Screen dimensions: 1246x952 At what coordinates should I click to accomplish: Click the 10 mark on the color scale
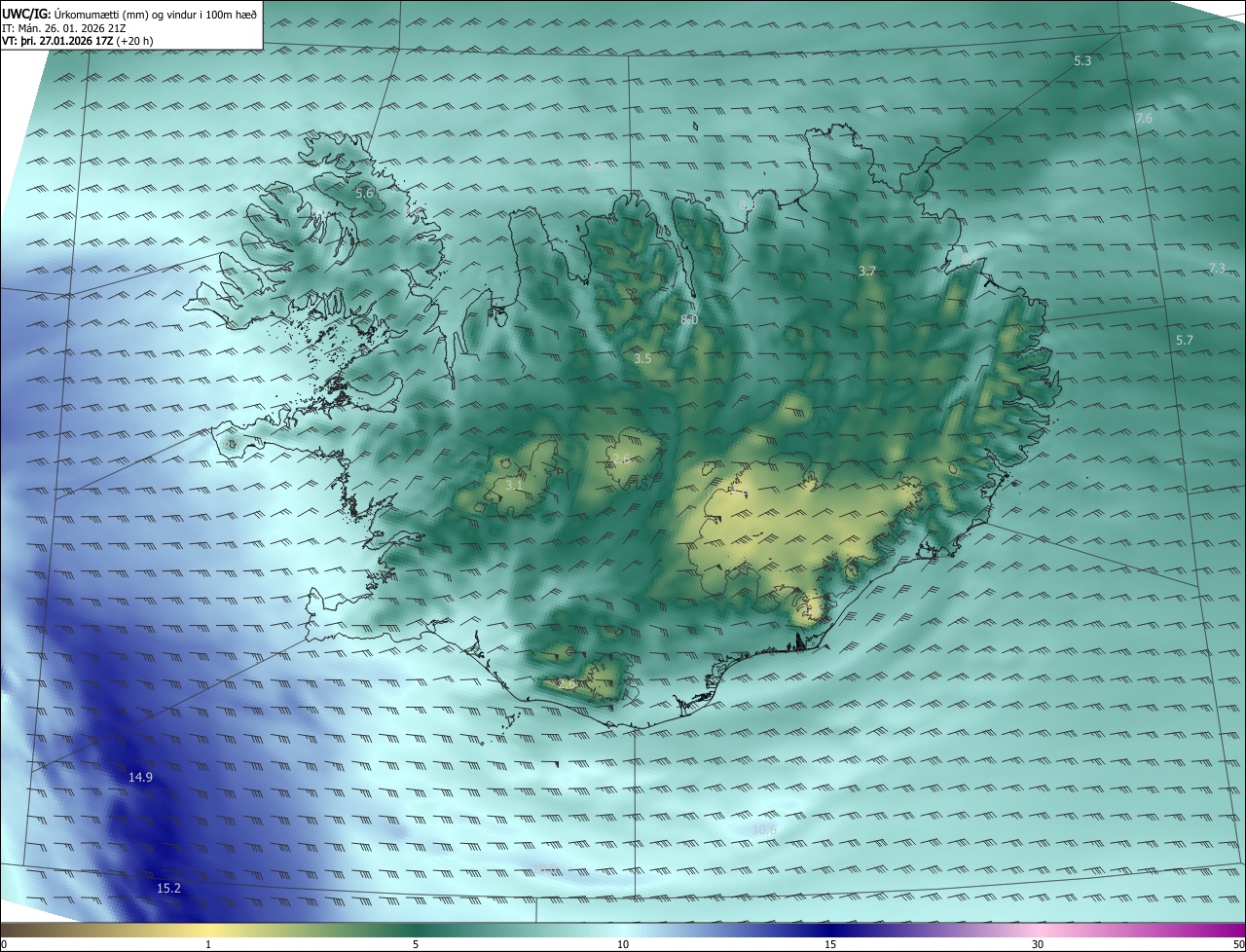tap(623, 944)
